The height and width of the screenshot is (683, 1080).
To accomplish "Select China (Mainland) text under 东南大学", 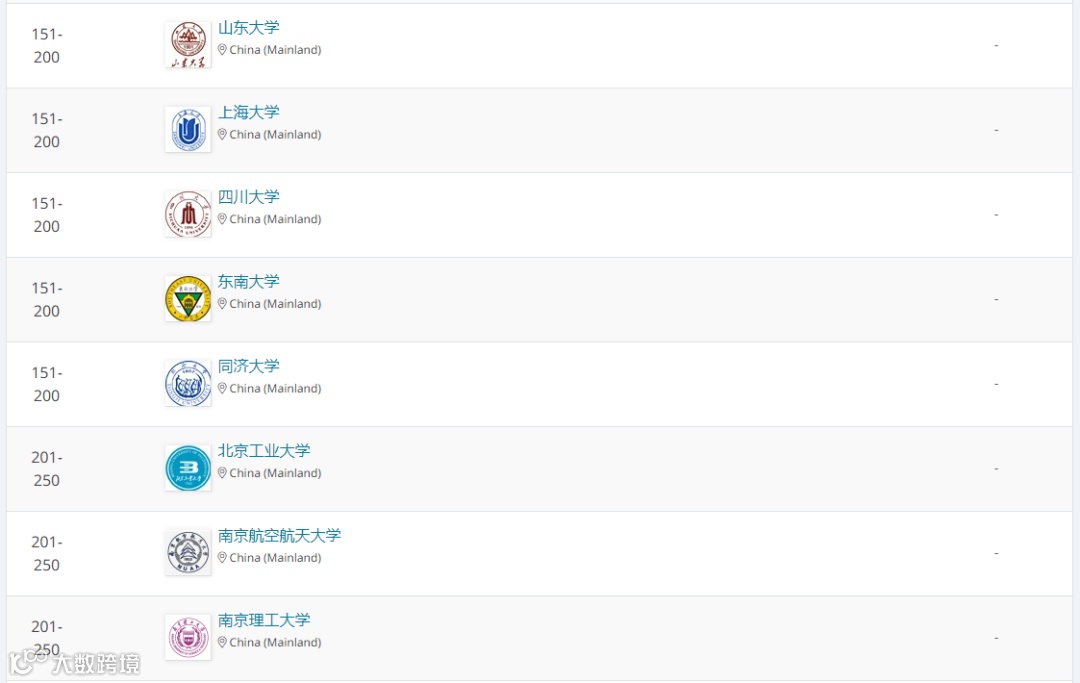I will click(x=276, y=304).
